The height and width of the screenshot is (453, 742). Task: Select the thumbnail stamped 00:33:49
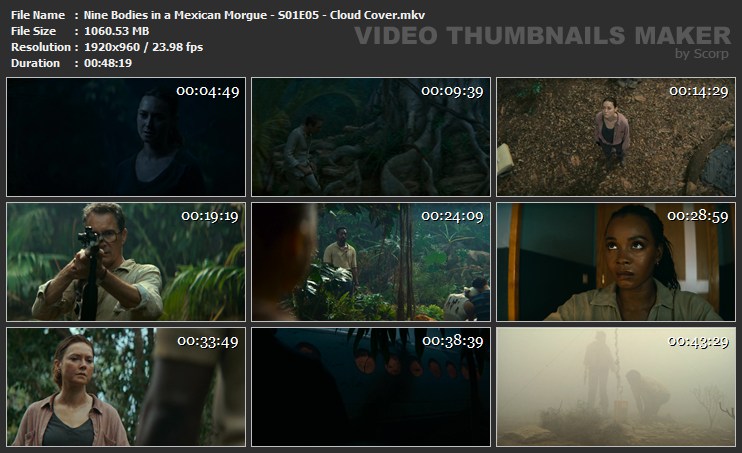tap(126, 387)
